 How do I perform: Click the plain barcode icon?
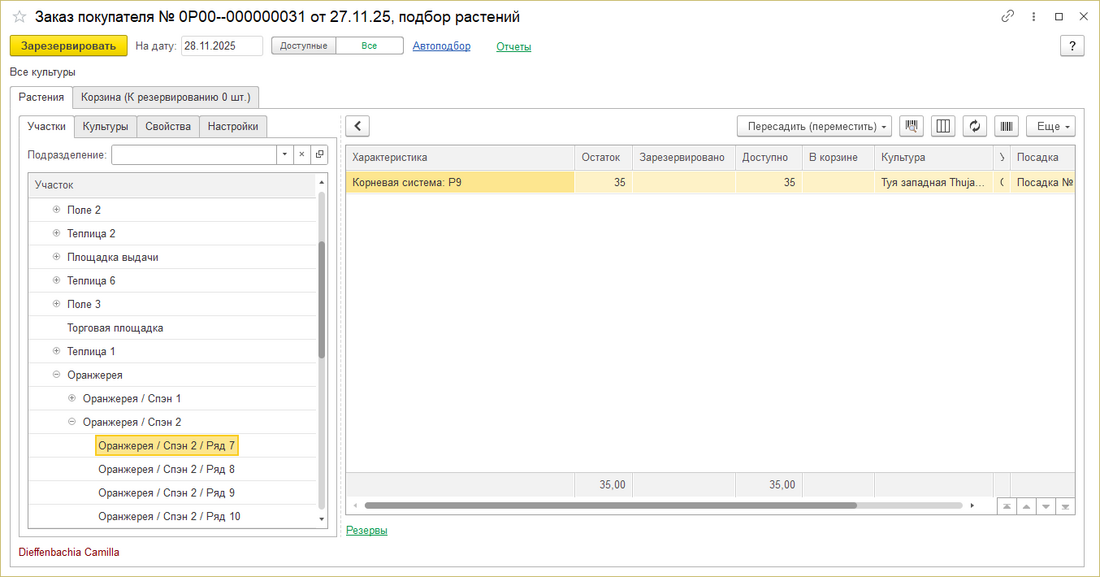(x=1007, y=126)
